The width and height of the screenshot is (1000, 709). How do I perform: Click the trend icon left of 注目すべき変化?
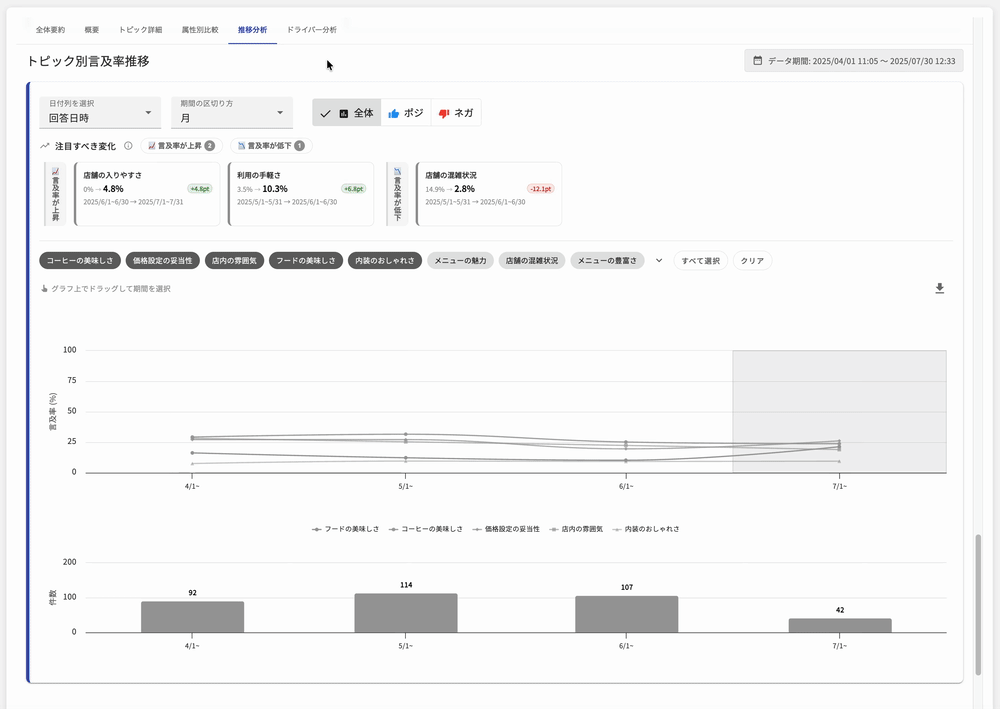pos(45,146)
